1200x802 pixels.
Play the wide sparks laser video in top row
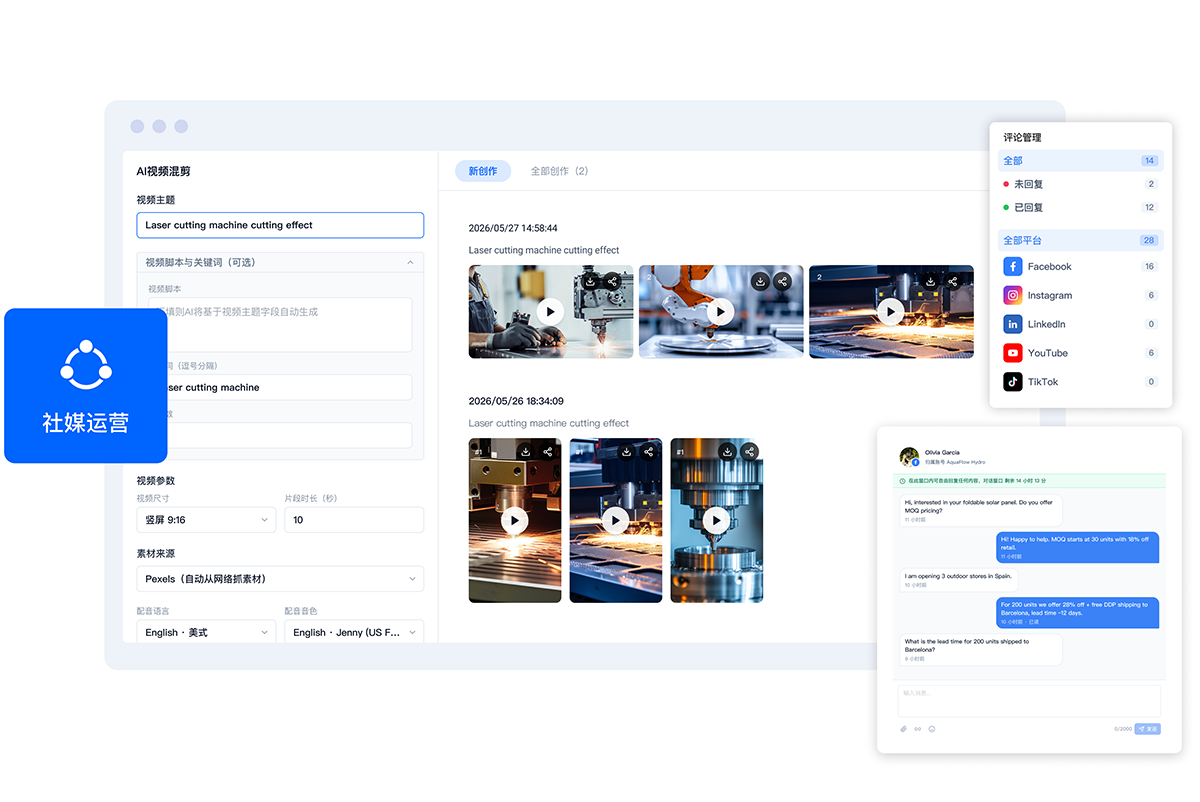click(x=890, y=312)
